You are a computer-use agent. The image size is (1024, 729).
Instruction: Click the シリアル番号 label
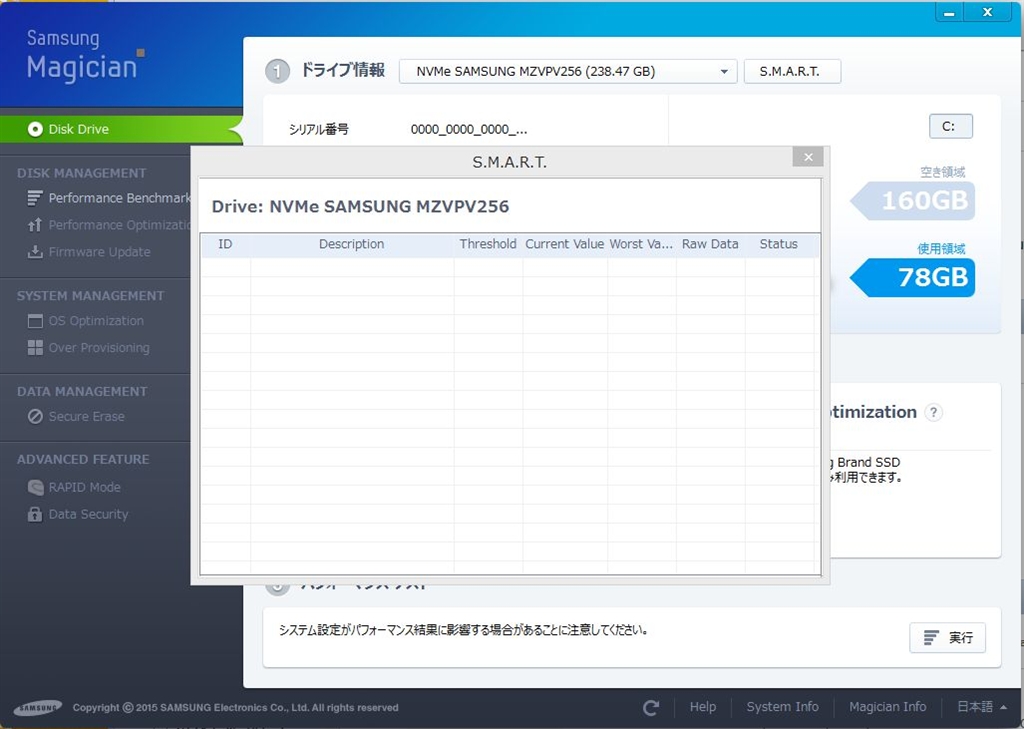(x=319, y=129)
